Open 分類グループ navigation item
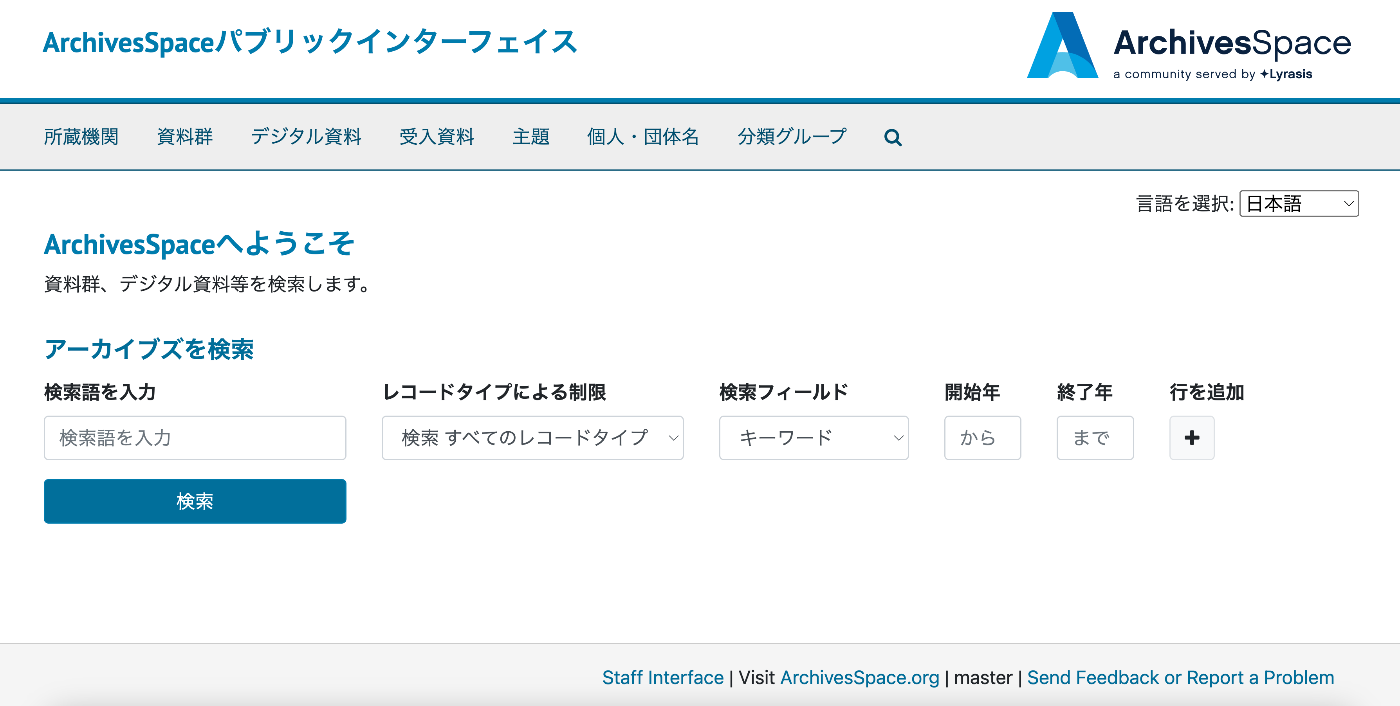 click(792, 137)
